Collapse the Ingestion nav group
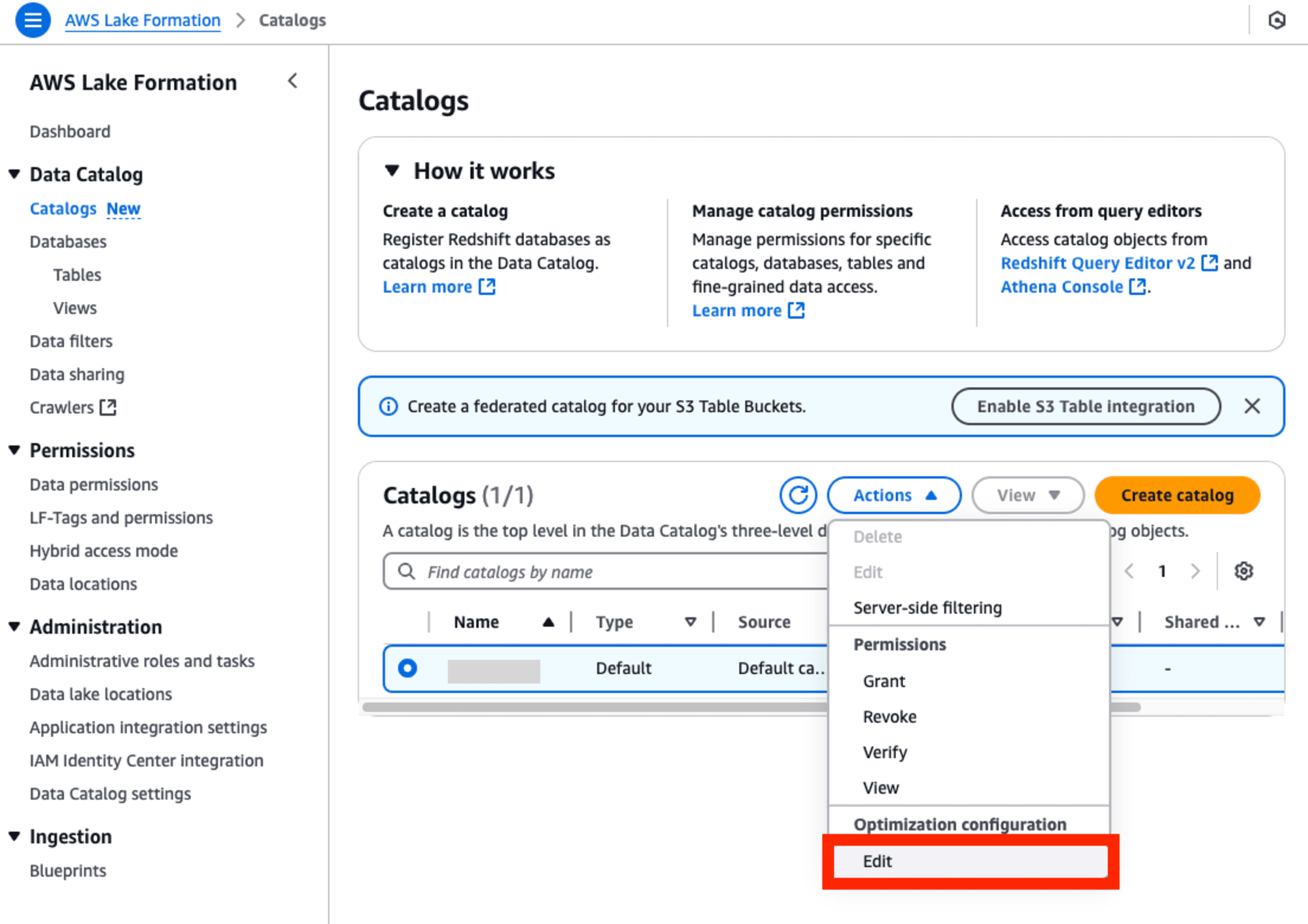Viewport: 1308px width, 924px height. click(x=14, y=836)
